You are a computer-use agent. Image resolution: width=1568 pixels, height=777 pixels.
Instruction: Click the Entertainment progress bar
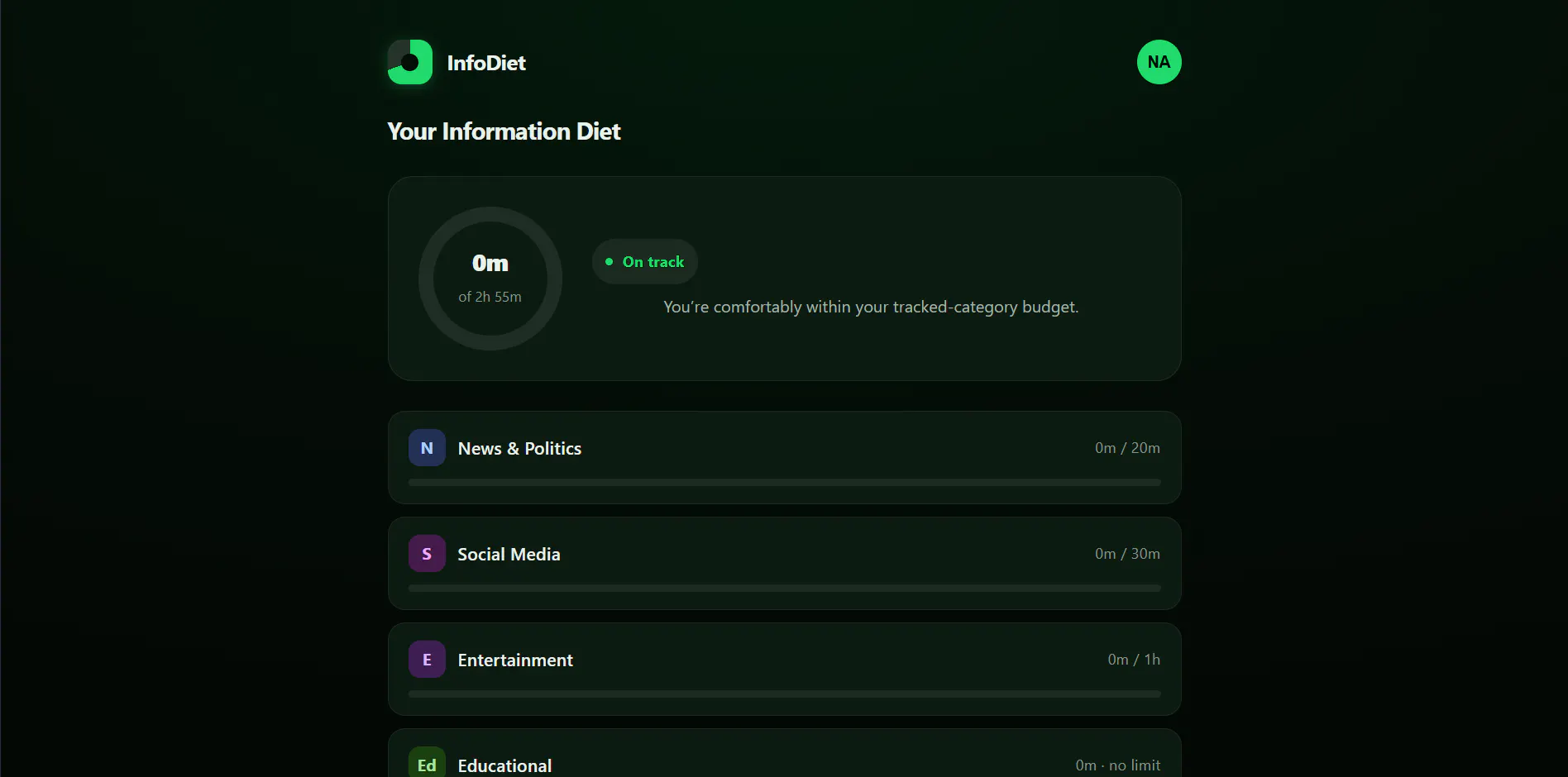(784, 694)
